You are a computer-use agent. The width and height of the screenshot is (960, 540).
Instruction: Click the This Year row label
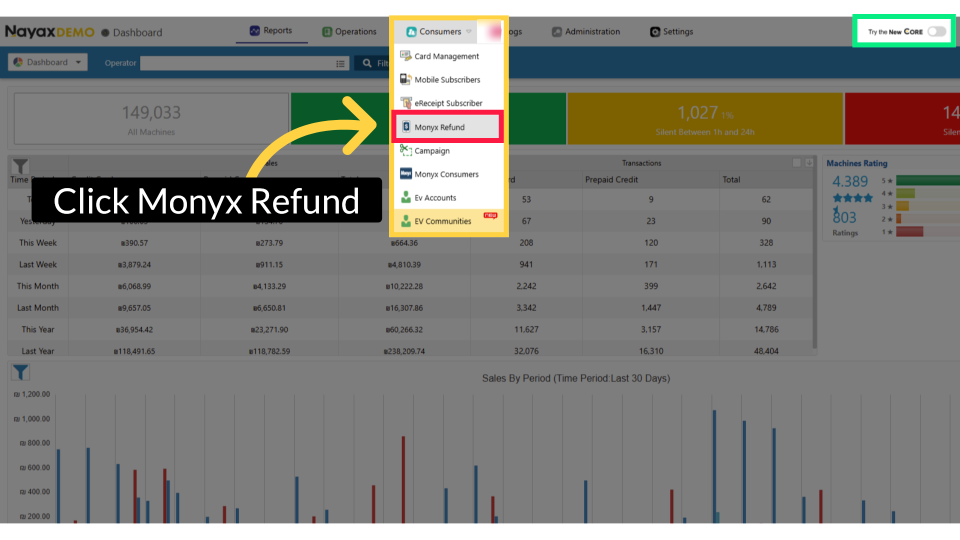(38, 329)
